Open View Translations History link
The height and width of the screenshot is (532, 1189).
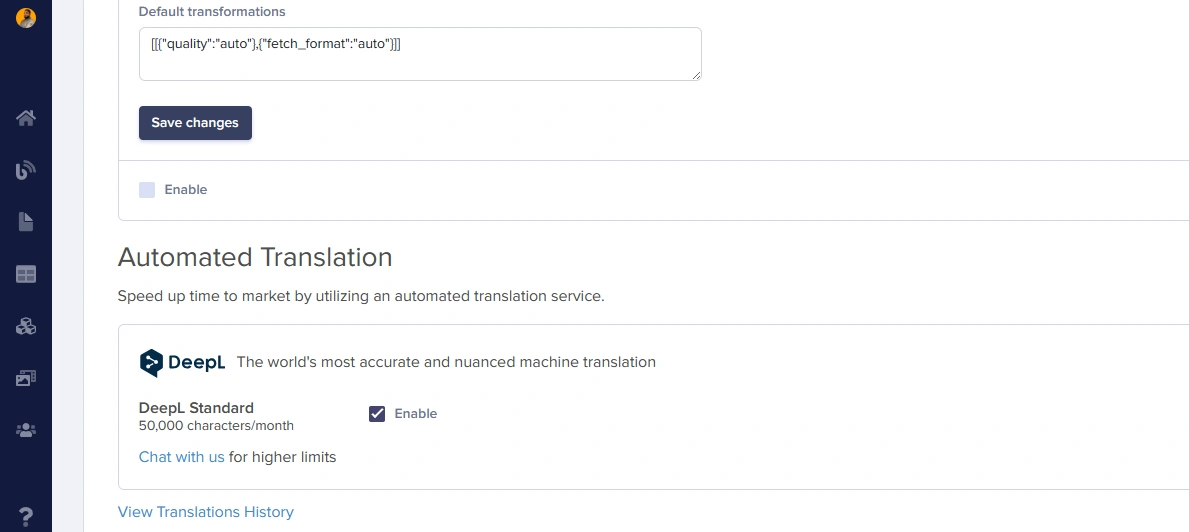click(205, 512)
